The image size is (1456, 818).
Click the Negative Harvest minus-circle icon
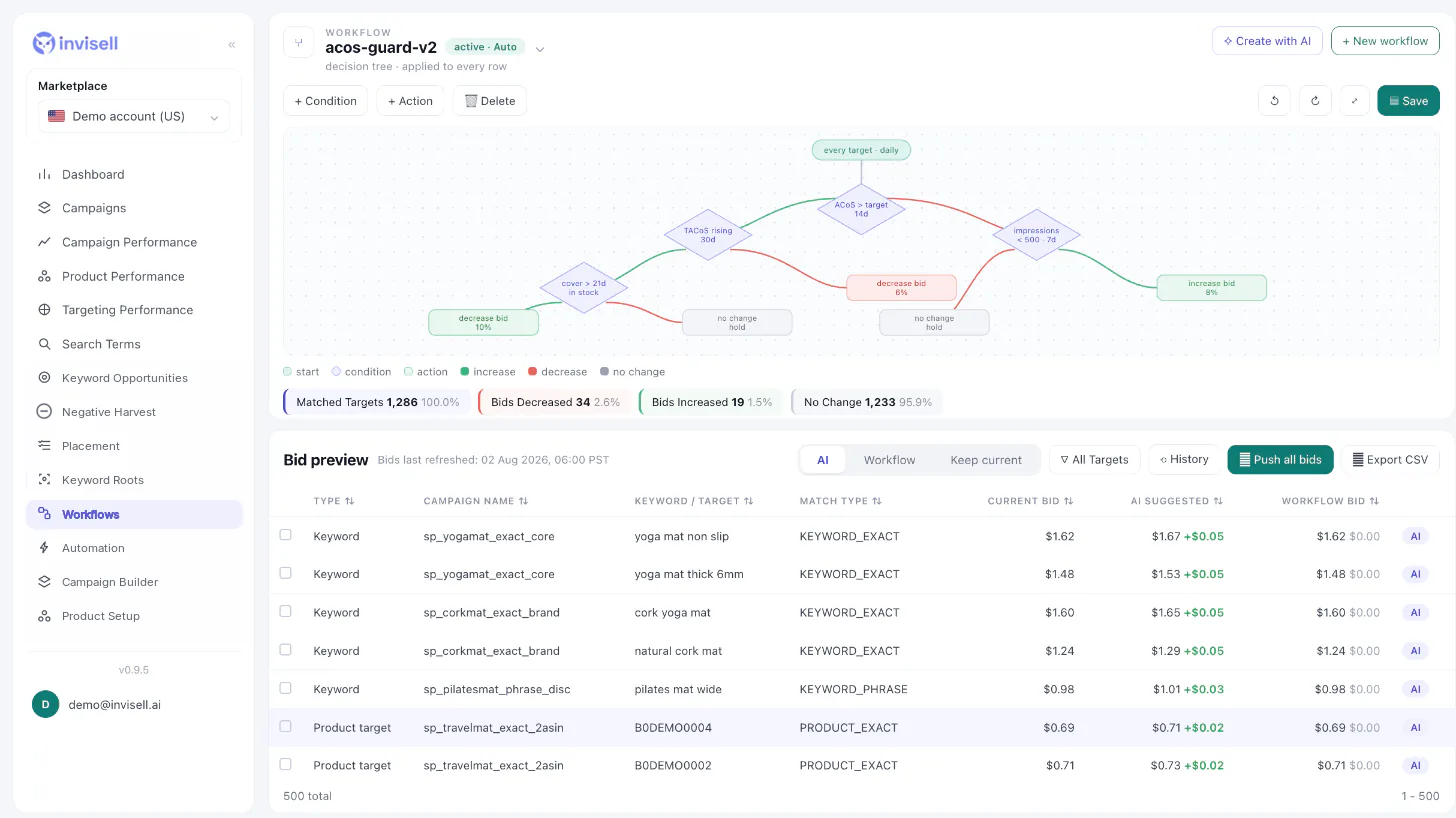coord(44,411)
